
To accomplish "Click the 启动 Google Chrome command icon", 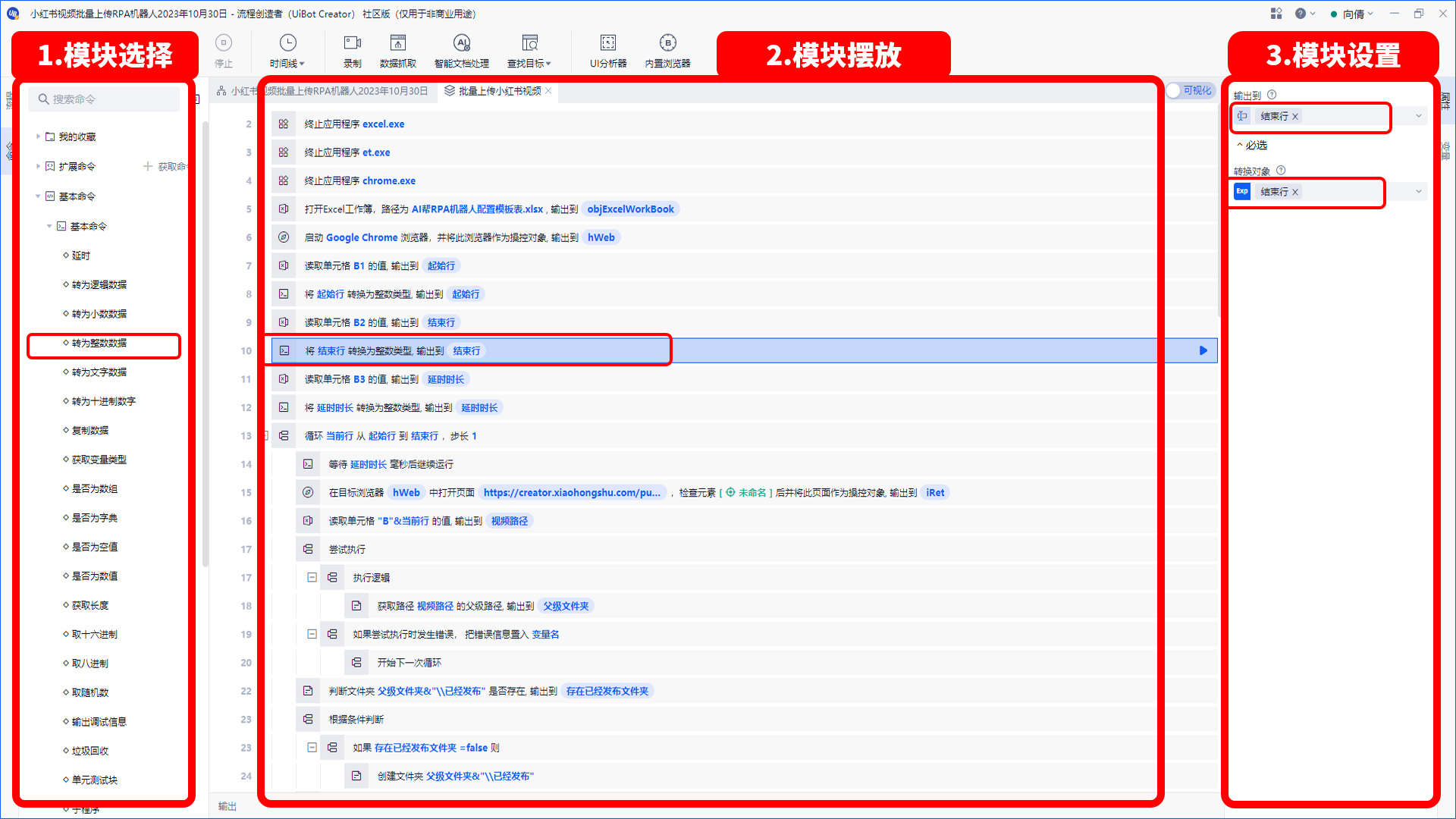I will pyautogui.click(x=284, y=237).
